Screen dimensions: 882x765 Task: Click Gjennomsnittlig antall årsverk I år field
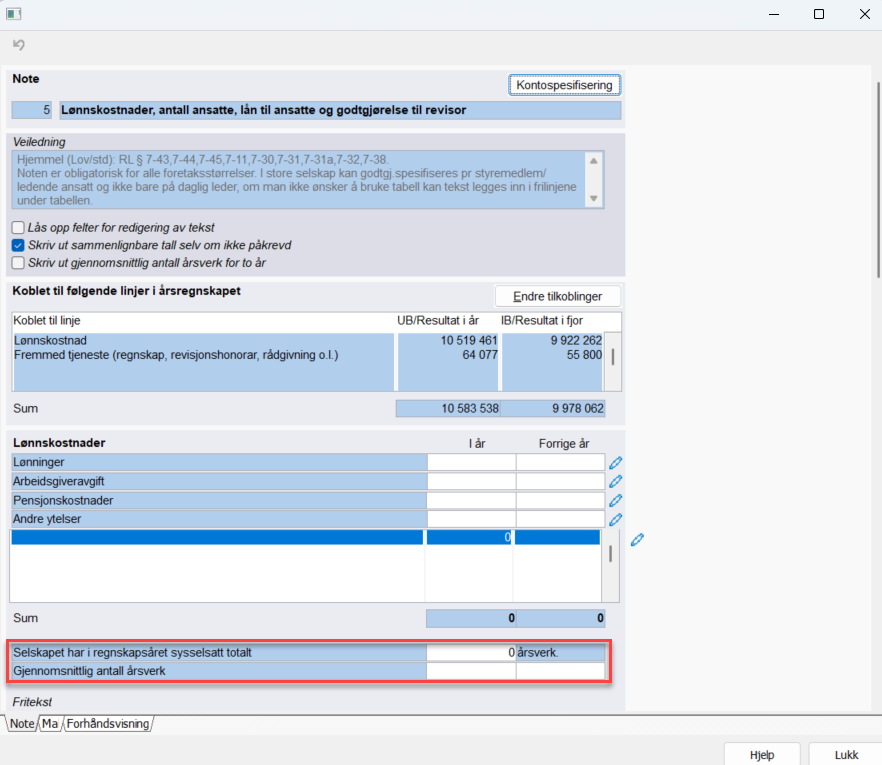point(471,671)
